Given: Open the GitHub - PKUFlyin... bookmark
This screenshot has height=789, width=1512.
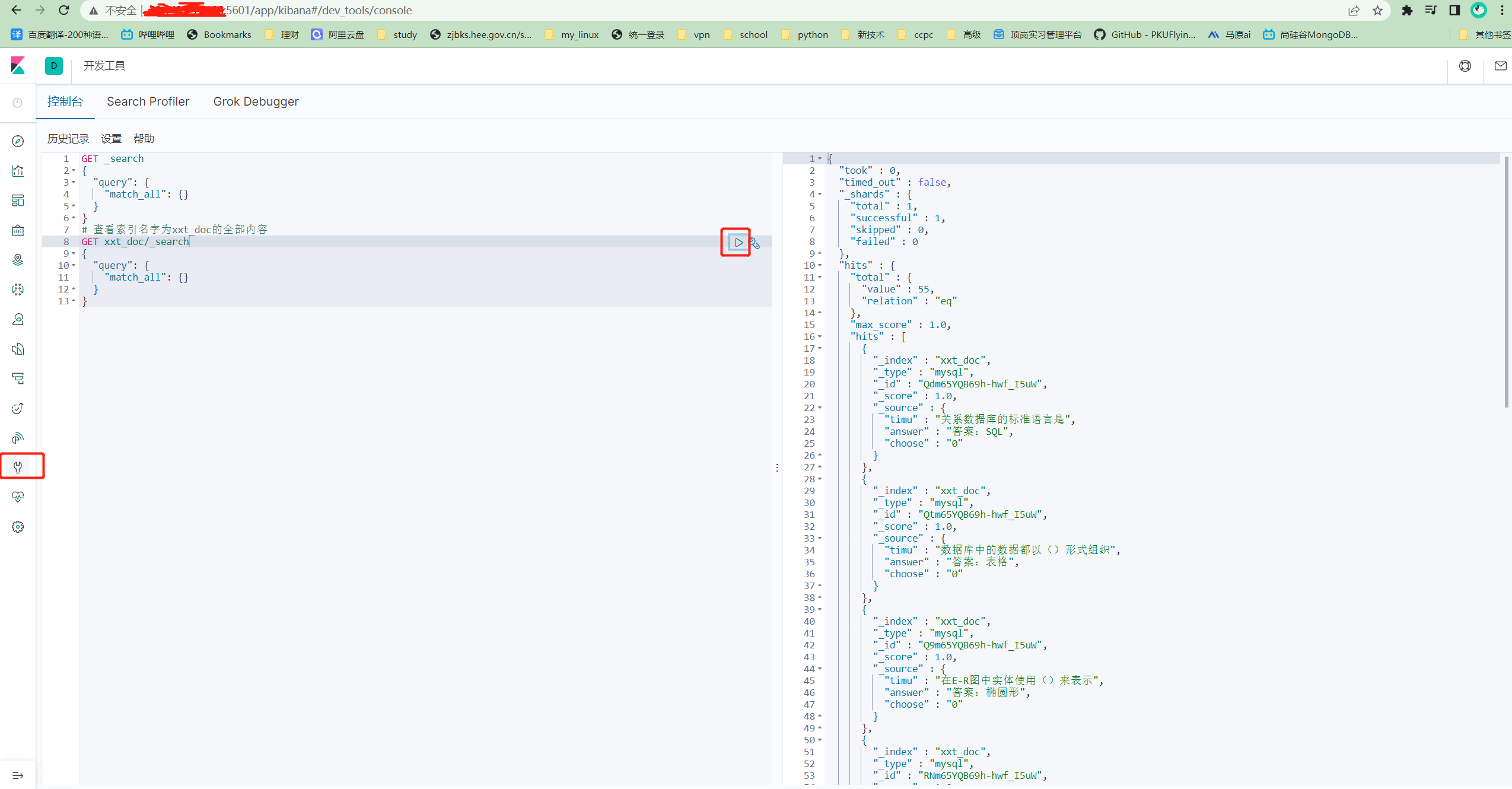Looking at the screenshot, I should click(1144, 34).
